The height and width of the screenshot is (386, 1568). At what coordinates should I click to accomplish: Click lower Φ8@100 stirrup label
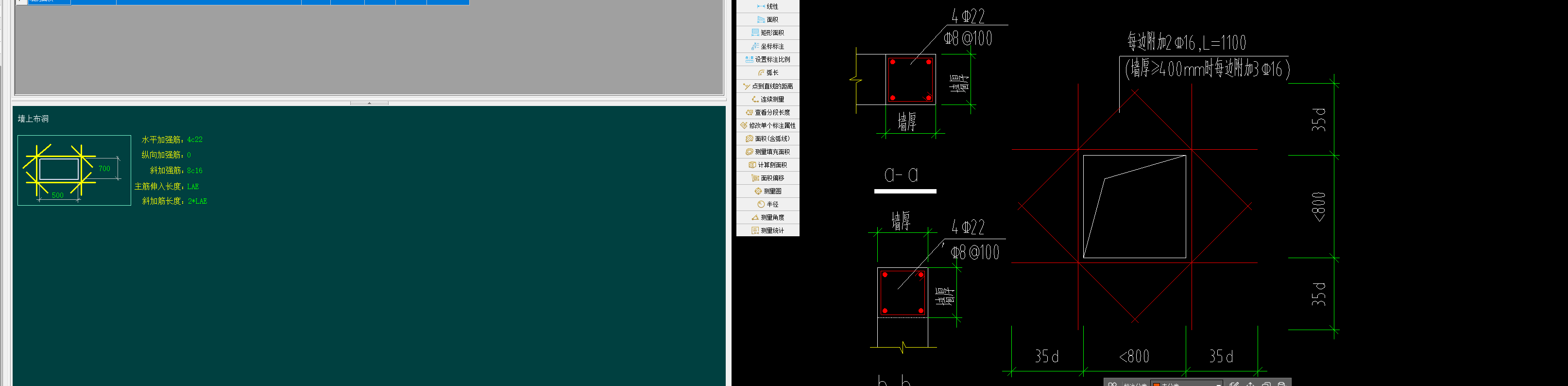975,252
